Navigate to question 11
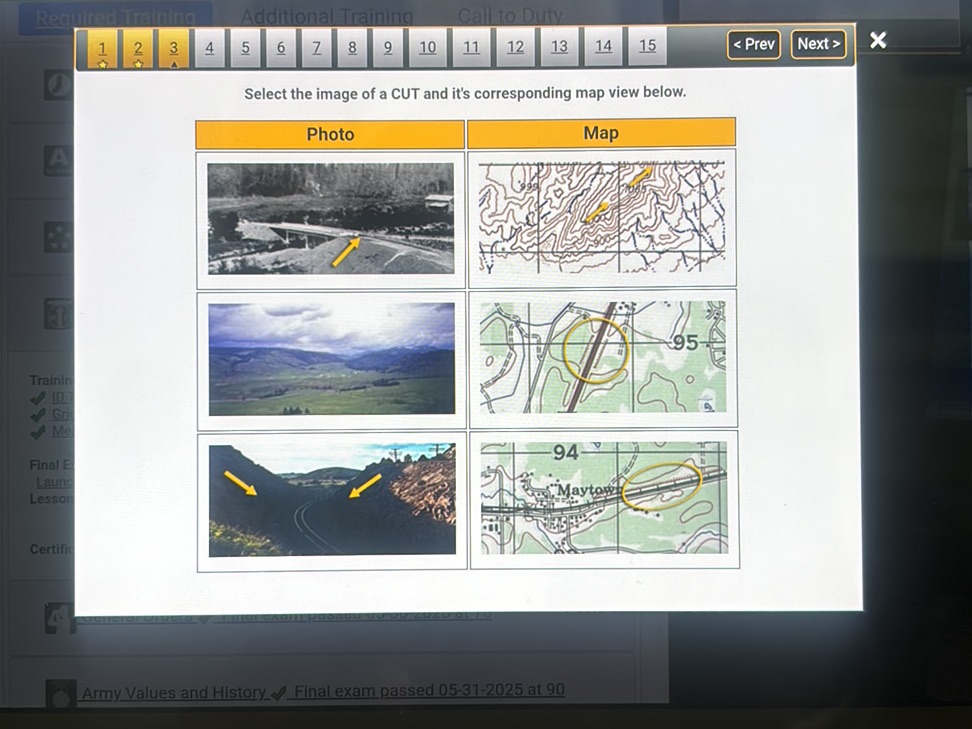This screenshot has height=729, width=972. (x=471, y=47)
